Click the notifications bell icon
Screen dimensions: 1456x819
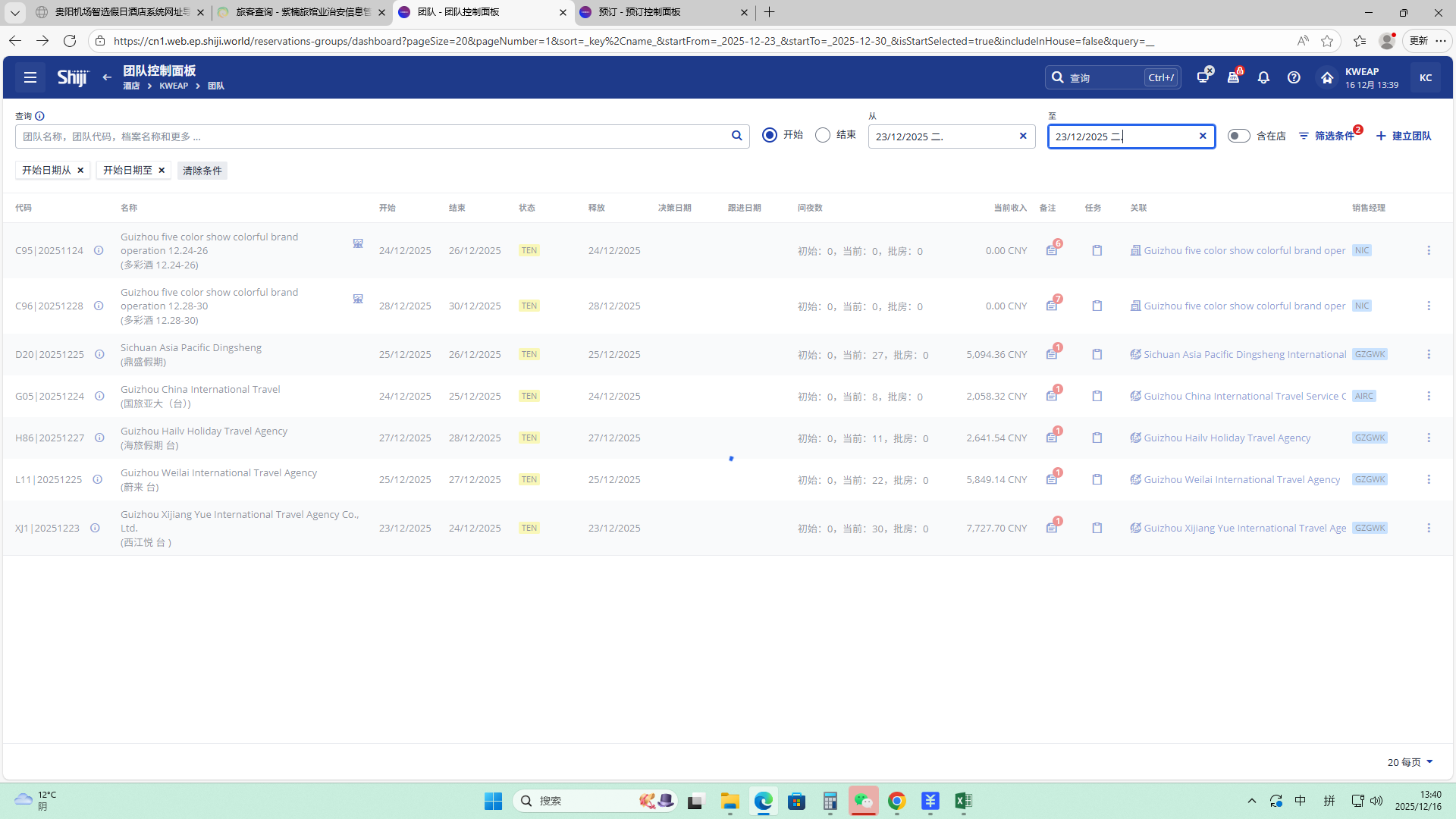point(1263,77)
